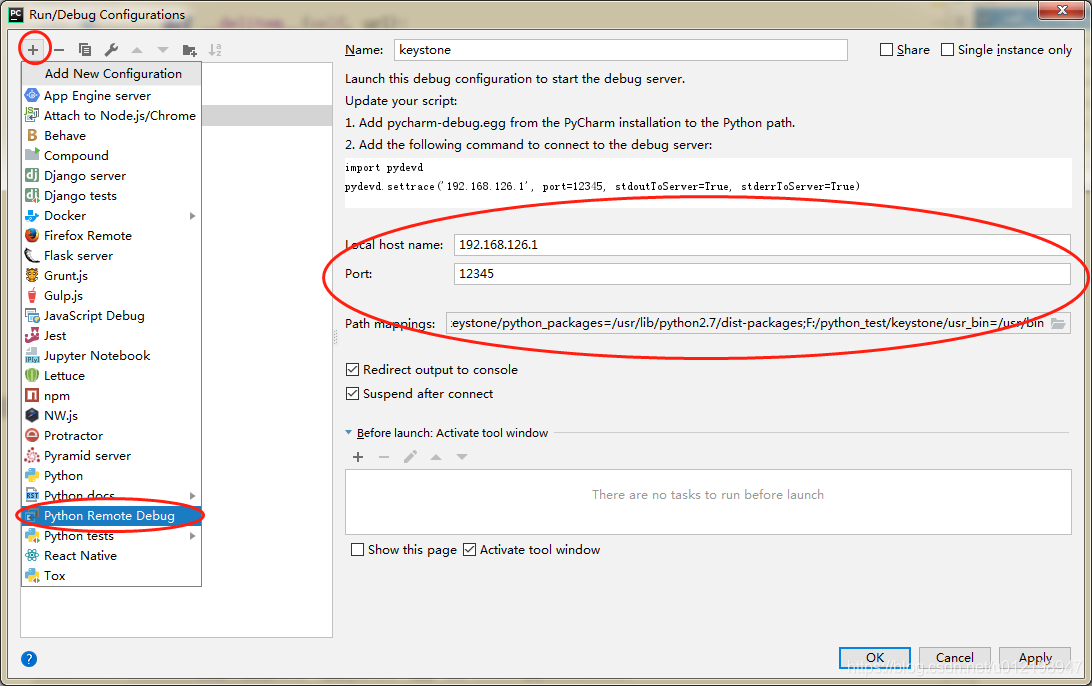This screenshot has width=1092, height=686.
Task: Expand Docker submenu arrow
Action: (192, 216)
